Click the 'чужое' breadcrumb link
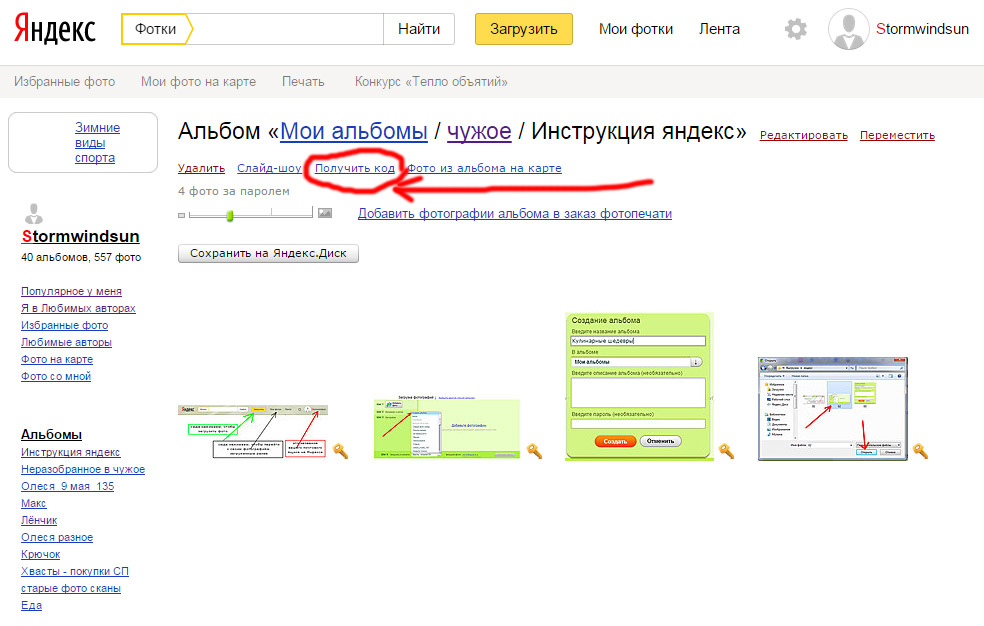The width and height of the screenshot is (984, 626). coord(479,131)
